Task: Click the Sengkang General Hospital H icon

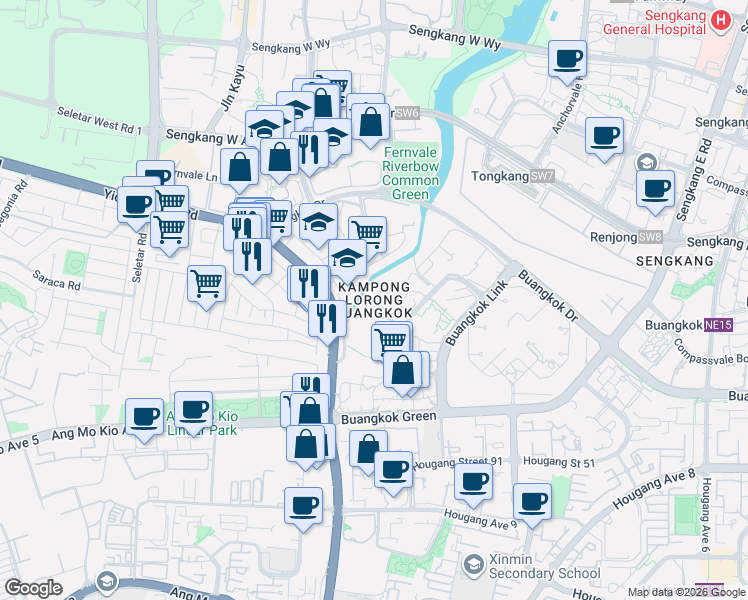Action: point(721,21)
